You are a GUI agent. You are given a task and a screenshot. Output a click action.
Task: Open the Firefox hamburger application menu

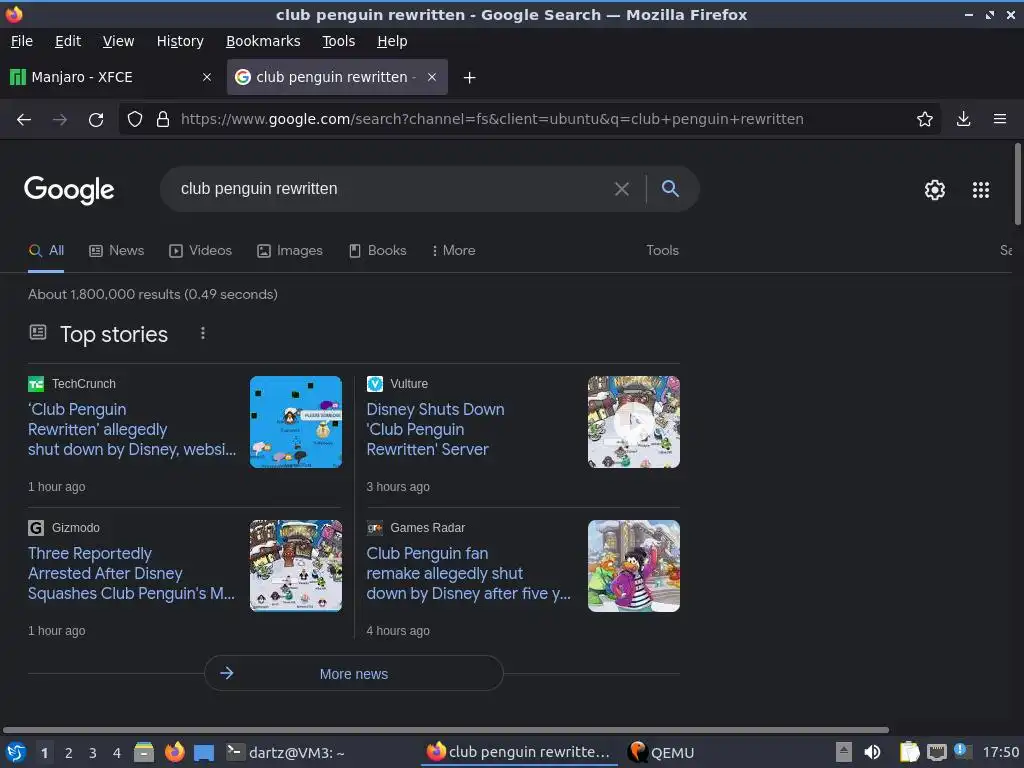999,120
